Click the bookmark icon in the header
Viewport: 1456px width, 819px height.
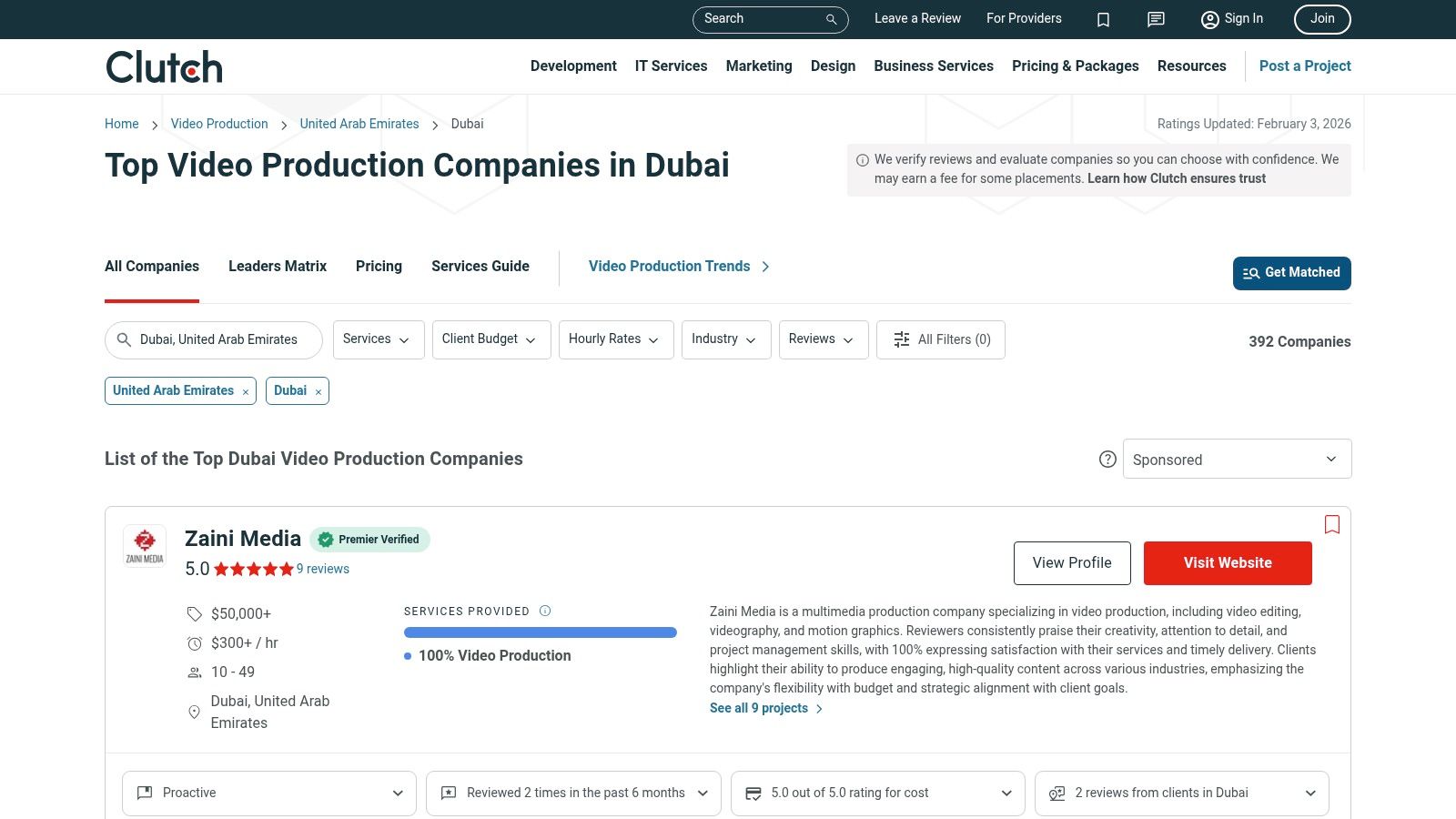tap(1103, 19)
